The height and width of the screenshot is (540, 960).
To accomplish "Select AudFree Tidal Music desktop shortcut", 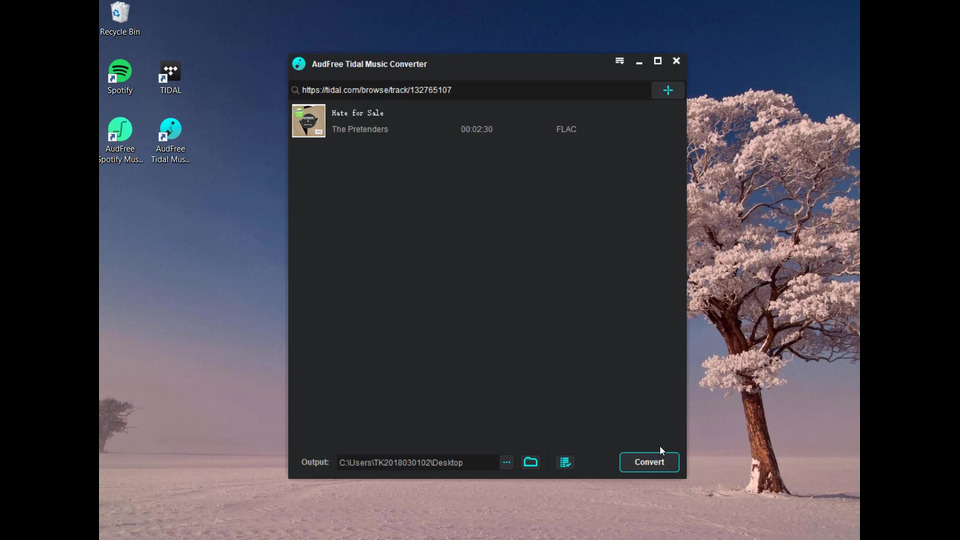I will coord(170,140).
